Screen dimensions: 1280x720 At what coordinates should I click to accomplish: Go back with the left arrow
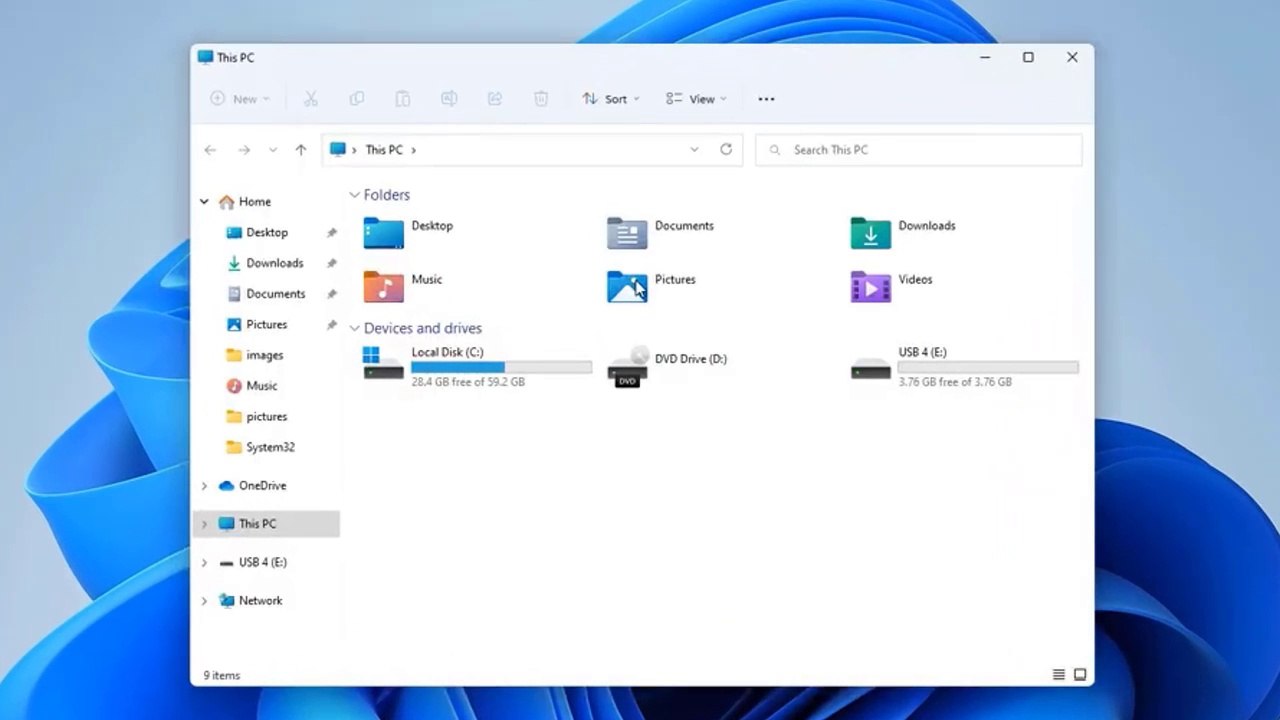click(x=210, y=150)
